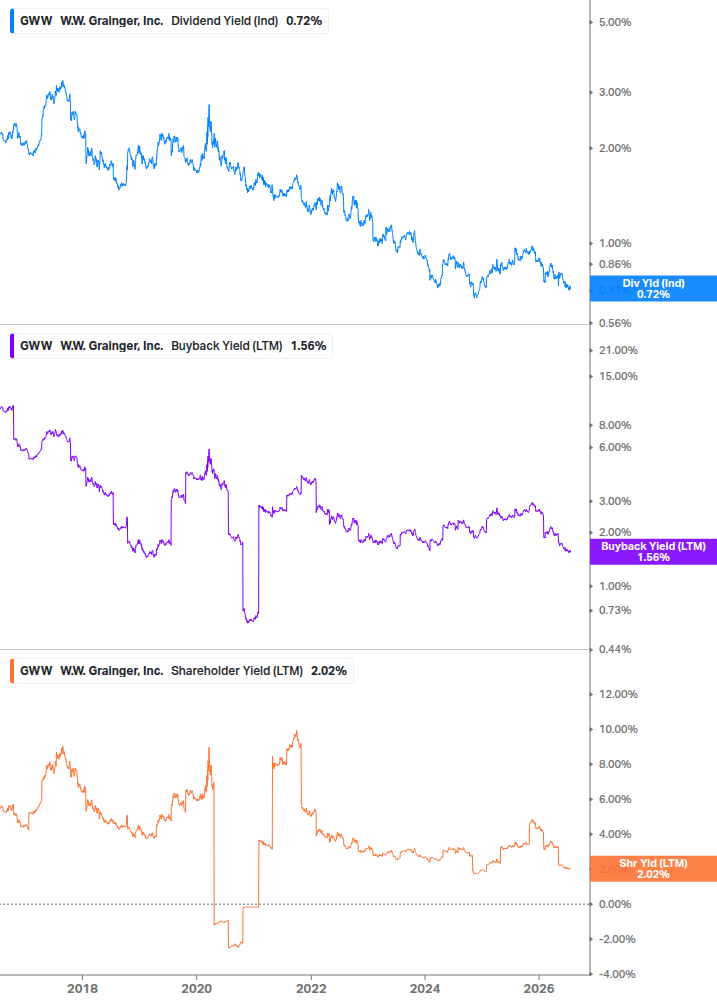717x1005 pixels.
Task: Click the -2.00% axis label in shareholder yield chart
Action: 617,940
